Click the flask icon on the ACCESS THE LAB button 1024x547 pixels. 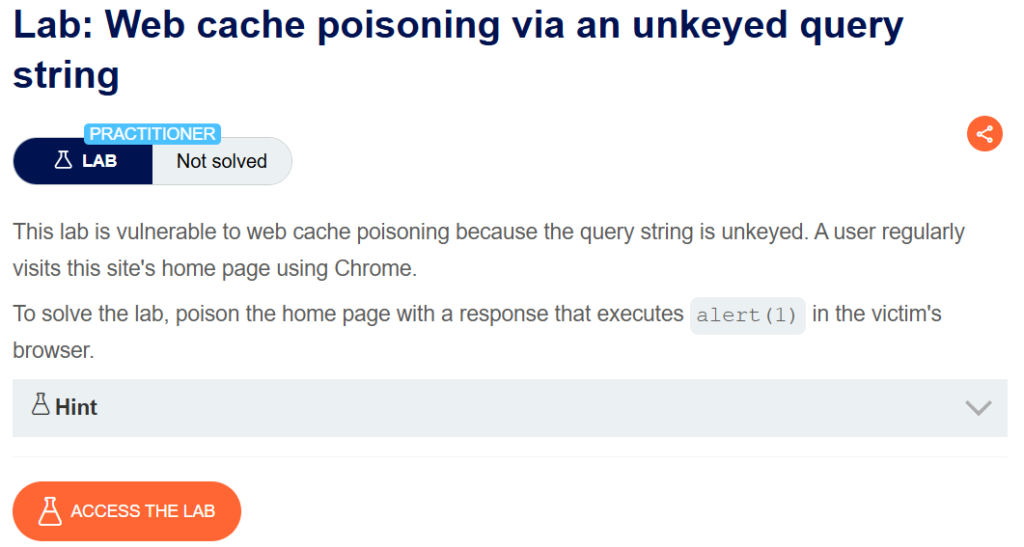(50, 511)
